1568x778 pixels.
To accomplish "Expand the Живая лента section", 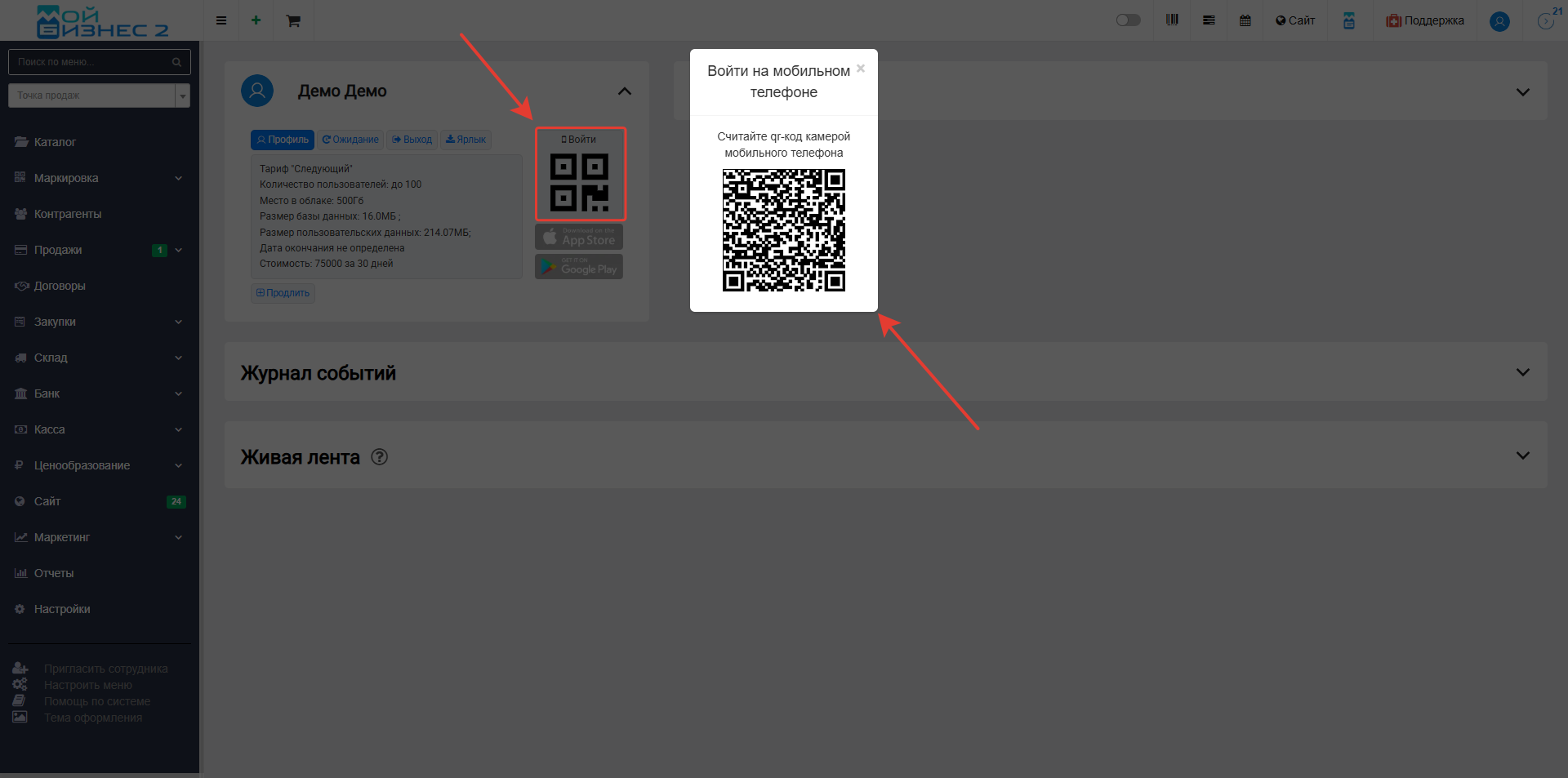I will [x=1522, y=456].
